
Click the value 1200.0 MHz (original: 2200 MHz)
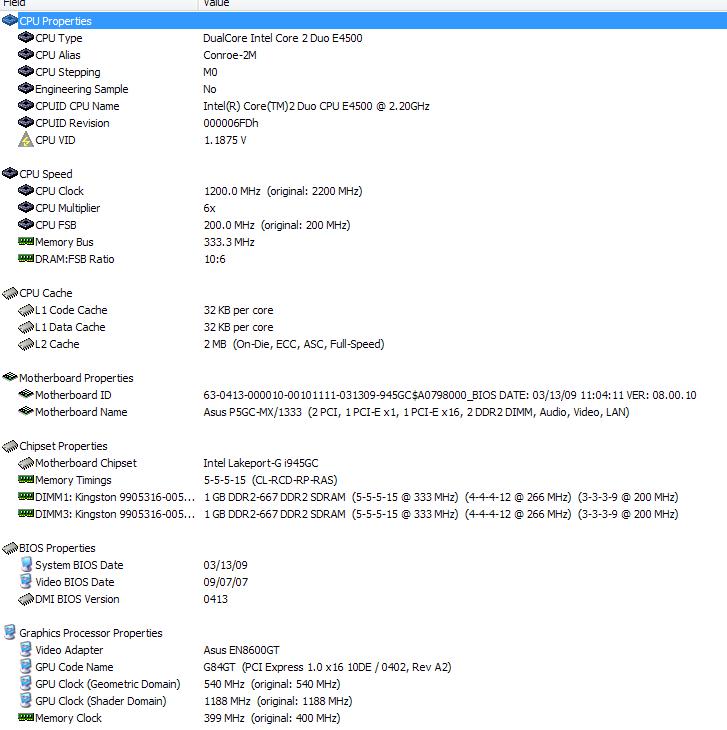click(x=283, y=191)
